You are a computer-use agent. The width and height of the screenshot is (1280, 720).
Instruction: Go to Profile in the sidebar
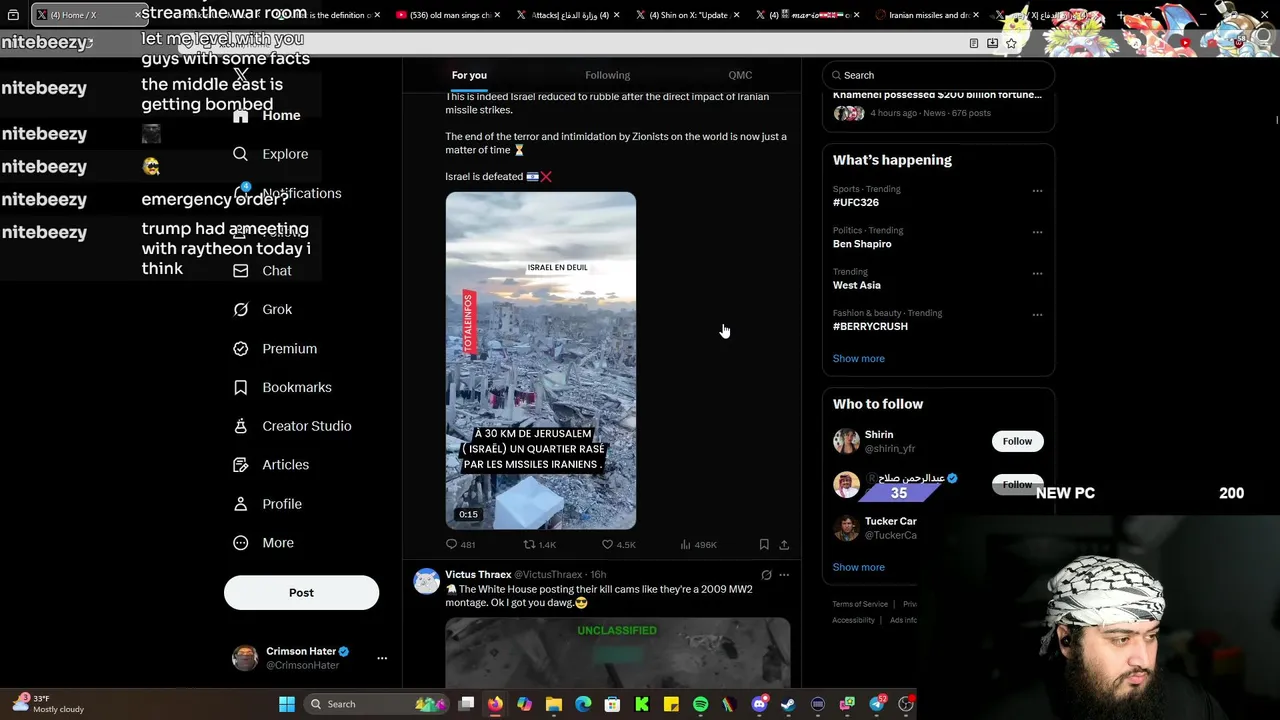267,504
